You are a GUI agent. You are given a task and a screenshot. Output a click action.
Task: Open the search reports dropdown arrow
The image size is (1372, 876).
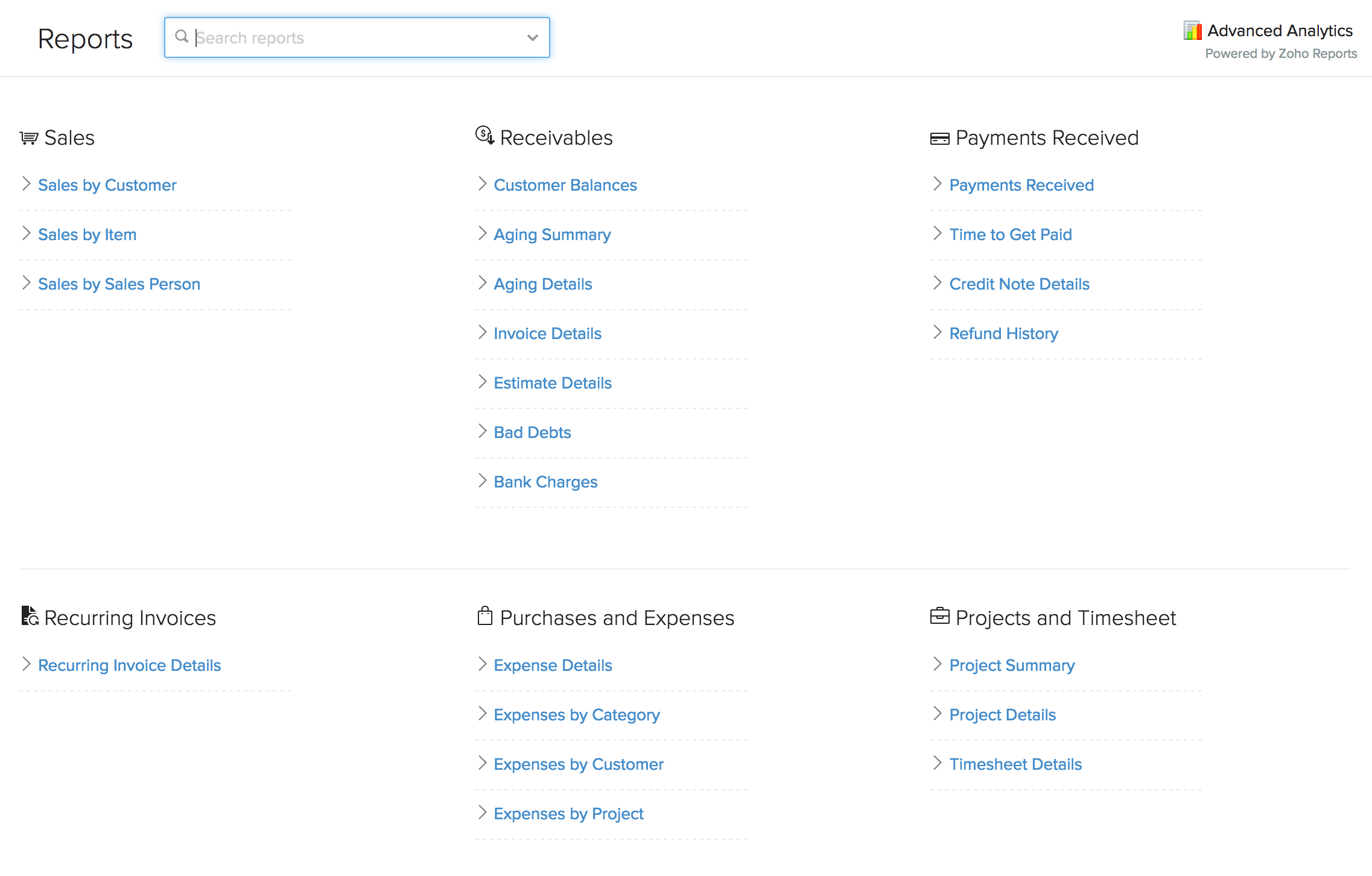[532, 37]
